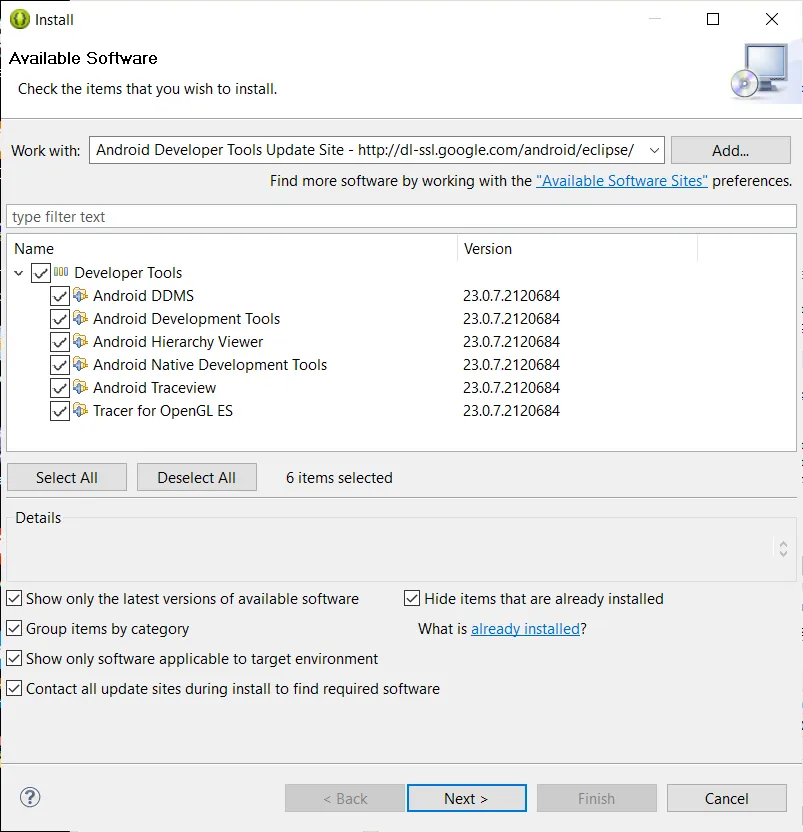Click the Version column header
803x832 pixels.
click(x=577, y=248)
